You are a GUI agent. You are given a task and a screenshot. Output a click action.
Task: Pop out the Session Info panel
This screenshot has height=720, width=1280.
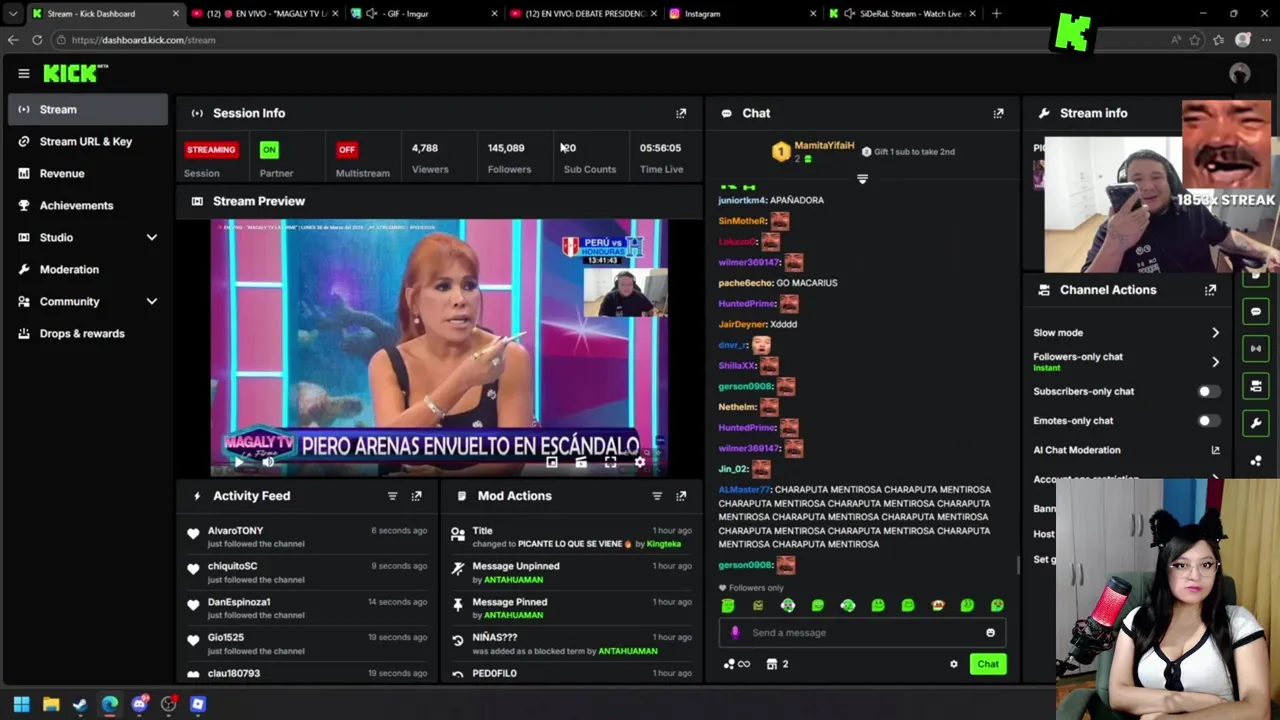(x=681, y=113)
